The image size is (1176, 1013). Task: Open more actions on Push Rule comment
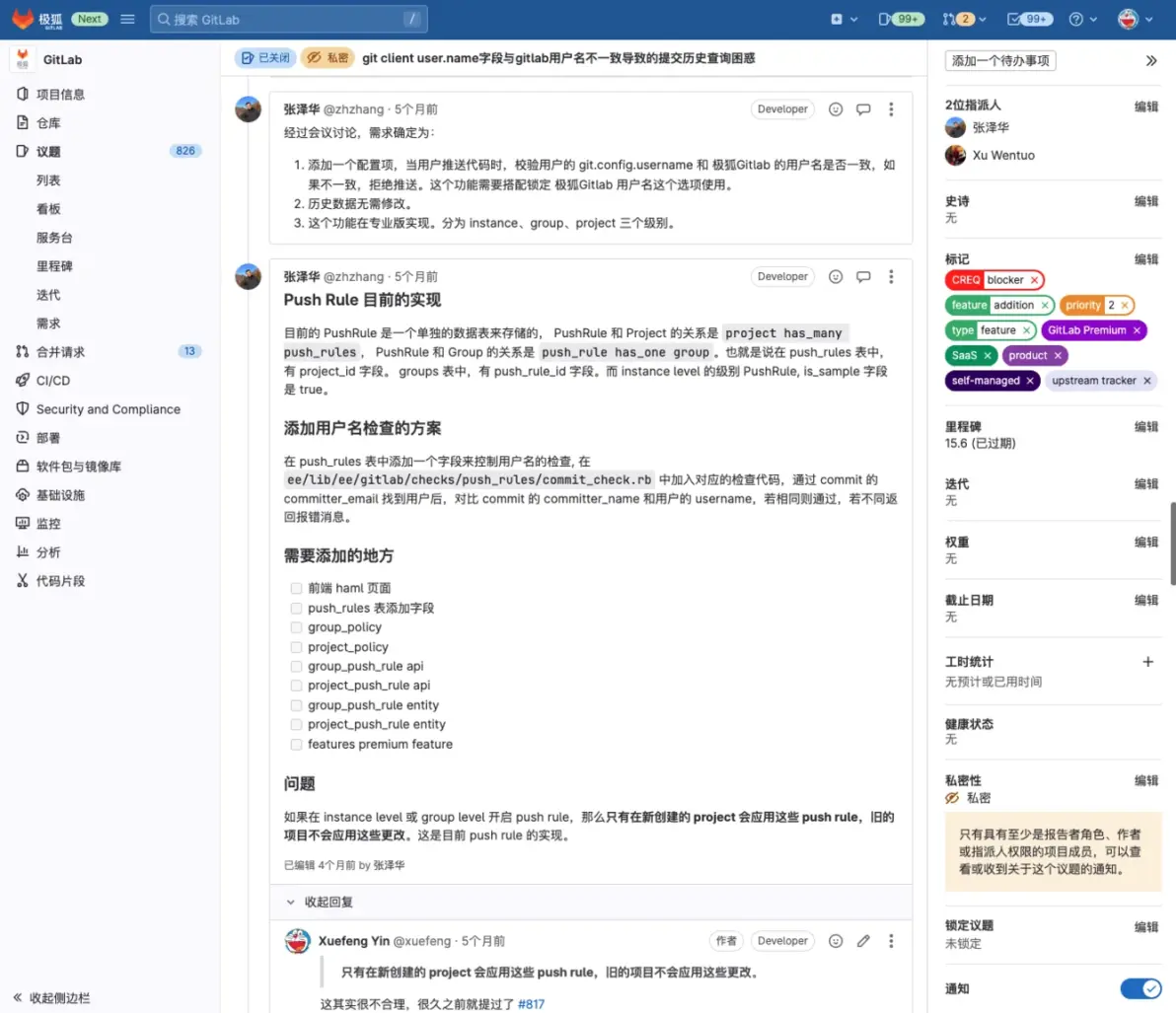tap(891, 277)
